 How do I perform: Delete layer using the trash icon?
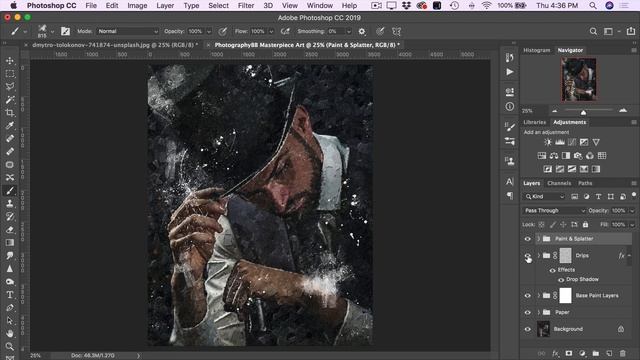[622, 353]
